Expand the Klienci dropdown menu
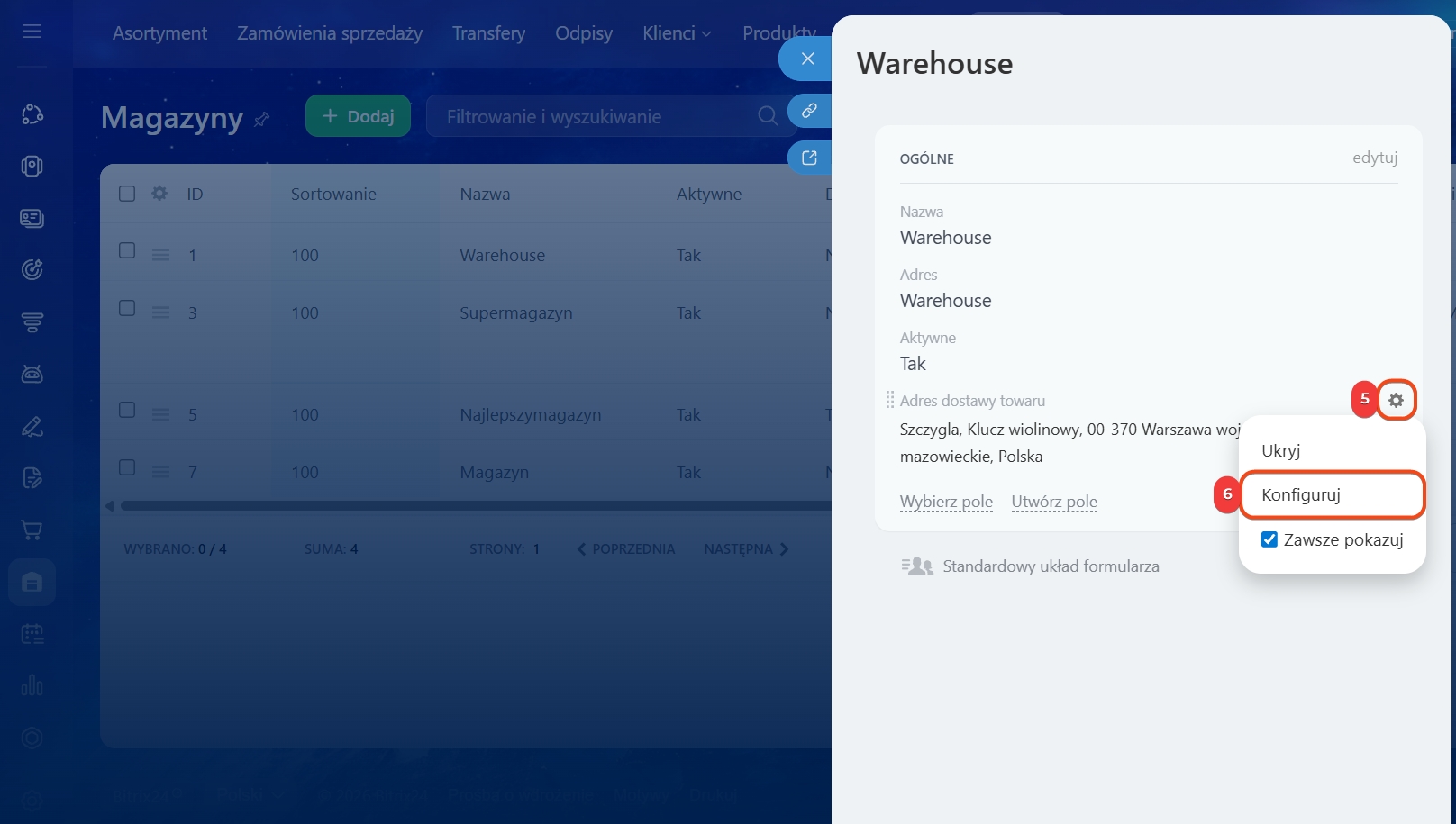 coord(677,33)
